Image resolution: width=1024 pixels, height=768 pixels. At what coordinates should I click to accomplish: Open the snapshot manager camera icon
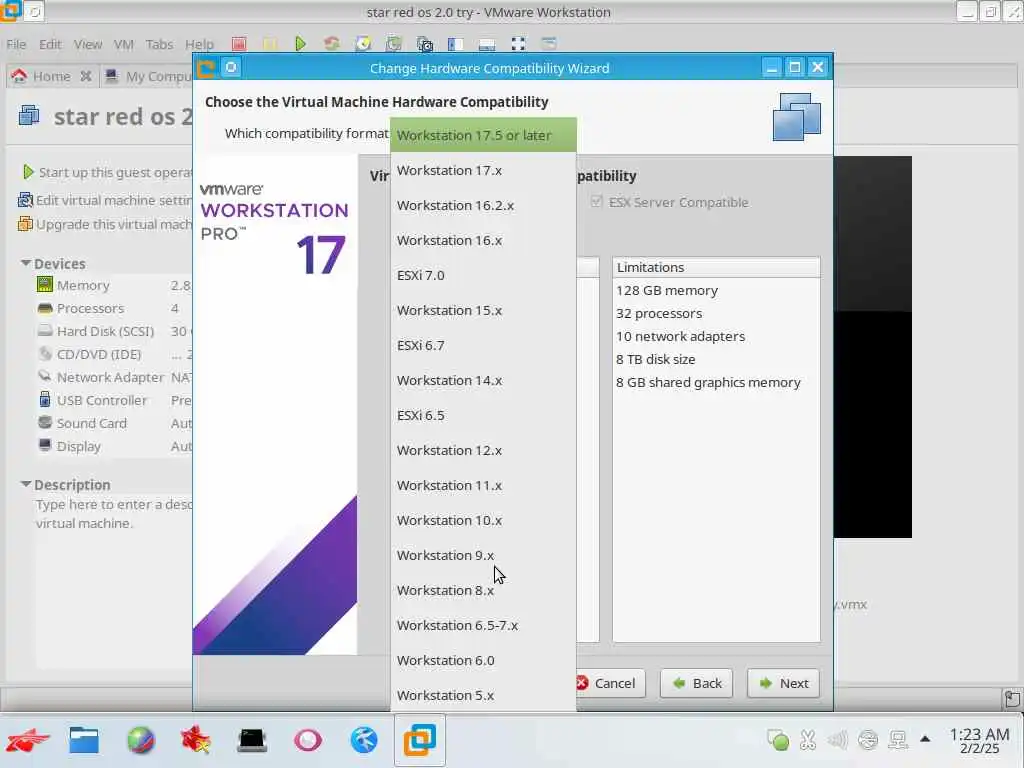[x=424, y=44]
